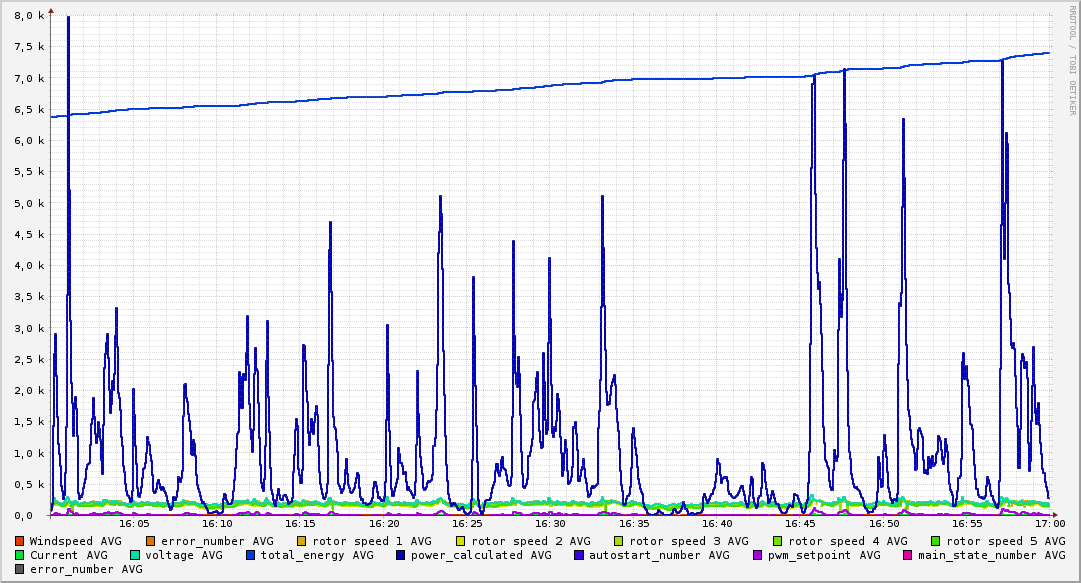Click the power_calculated AVG legend swatch

(401, 555)
